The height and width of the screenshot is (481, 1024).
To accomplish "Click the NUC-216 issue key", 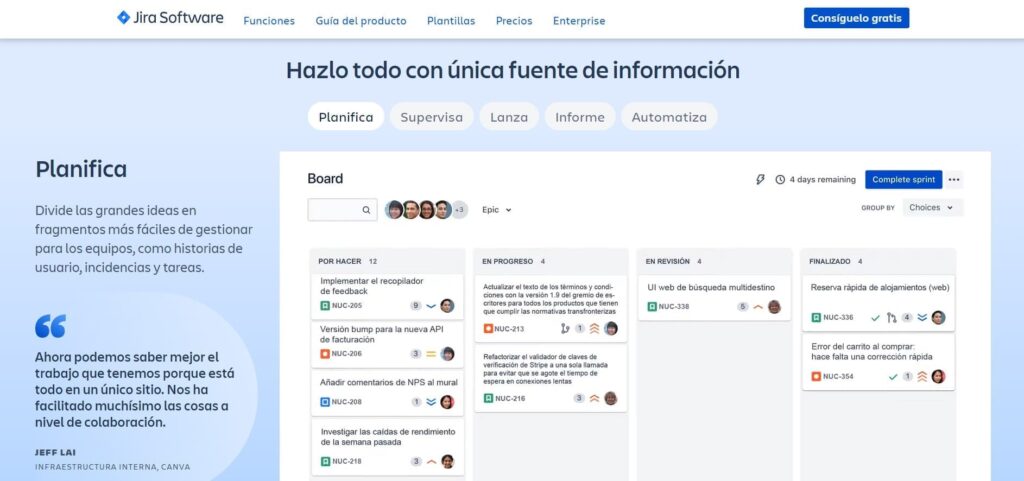I will pyautogui.click(x=510, y=398).
